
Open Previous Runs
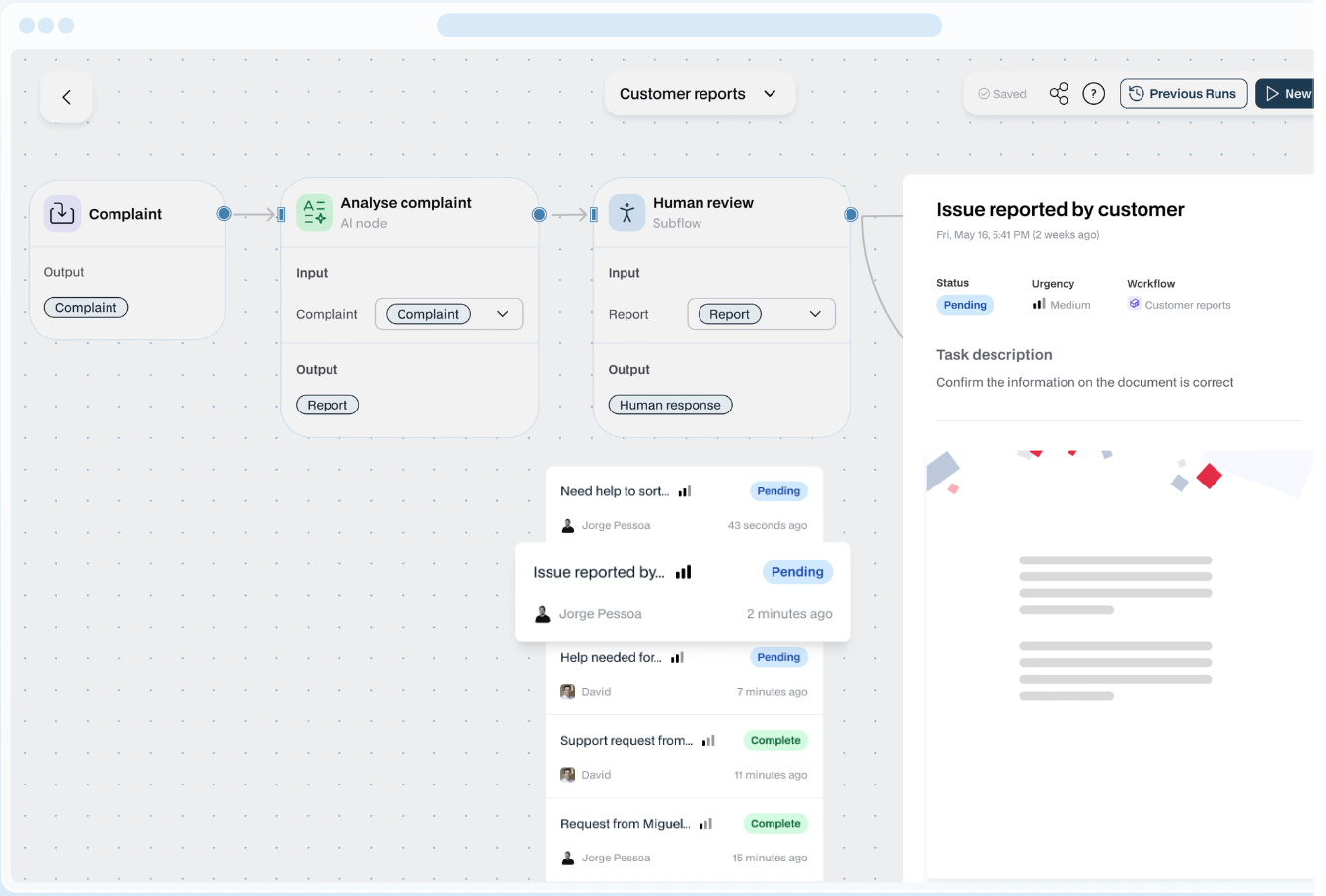click(x=1183, y=94)
